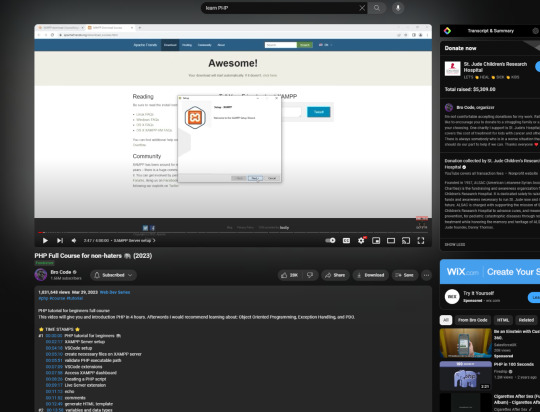Viewport: 540px width, 412px height.
Task: Play the video
Action: 45,240
